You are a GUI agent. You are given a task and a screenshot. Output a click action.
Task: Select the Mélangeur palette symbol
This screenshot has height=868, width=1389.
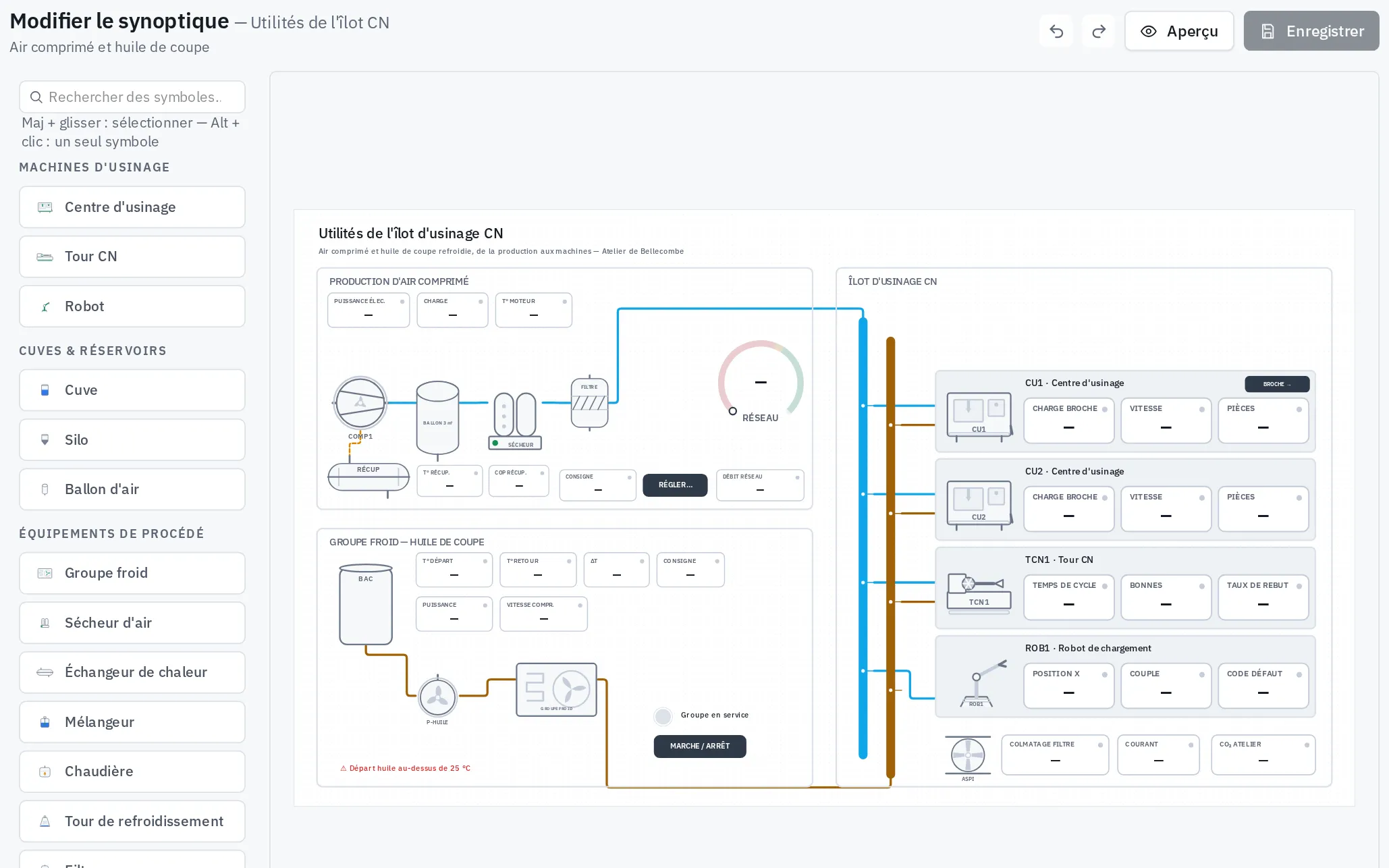[x=132, y=722]
